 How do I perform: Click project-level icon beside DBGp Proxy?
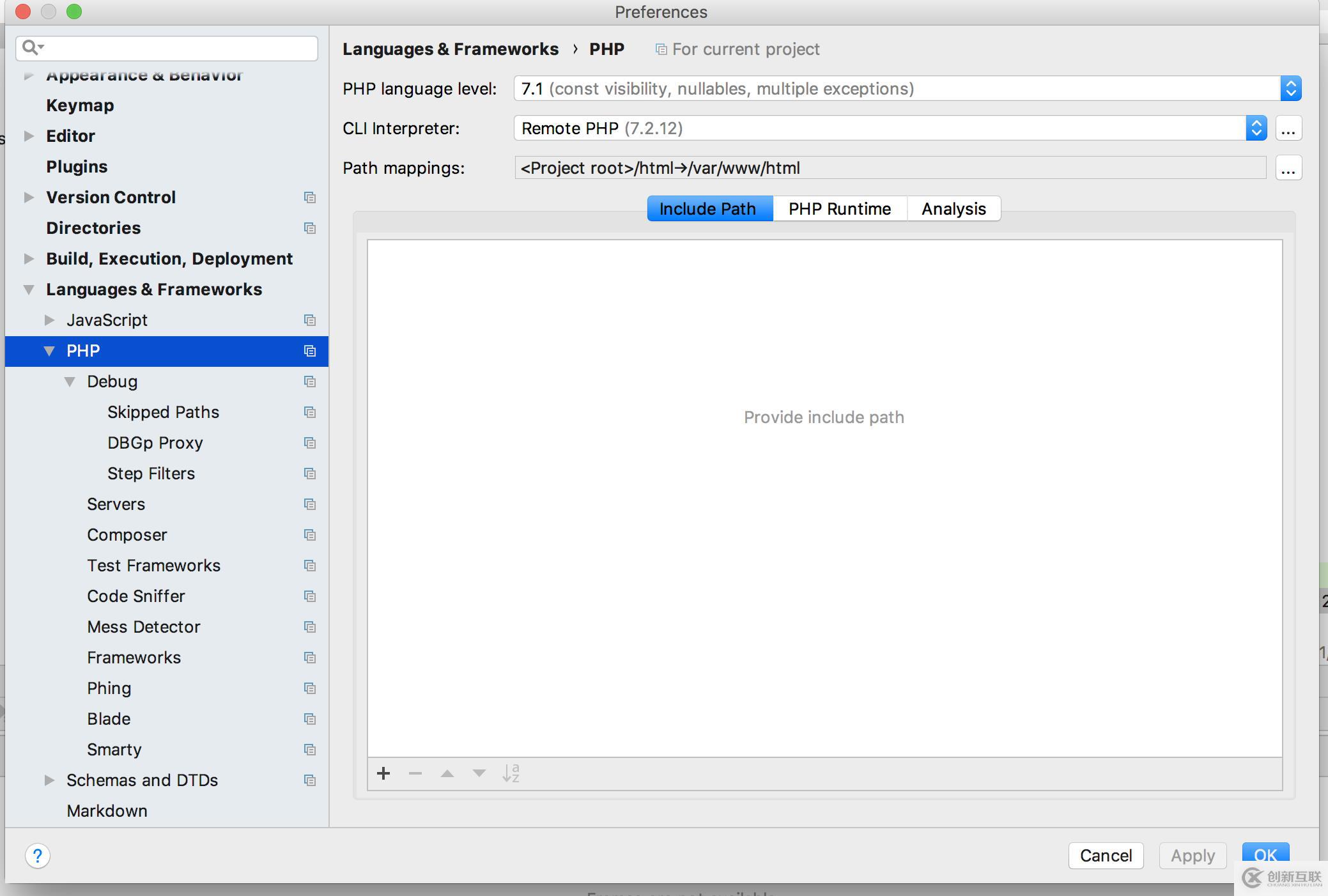point(310,443)
